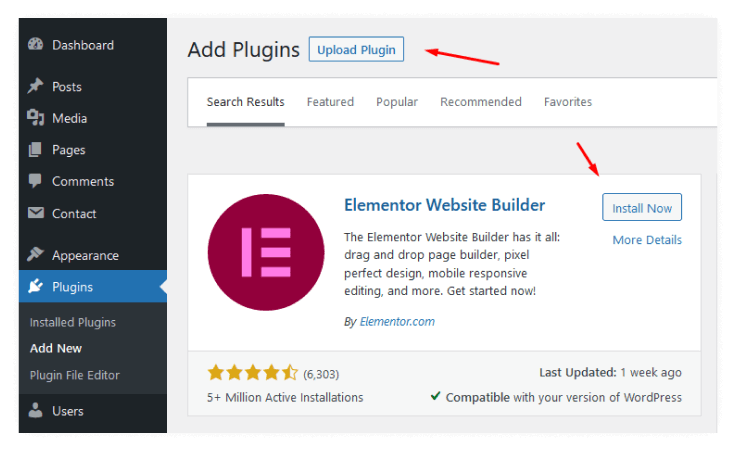The image size is (736, 451).
Task: Switch to the Popular tab
Action: tap(397, 102)
